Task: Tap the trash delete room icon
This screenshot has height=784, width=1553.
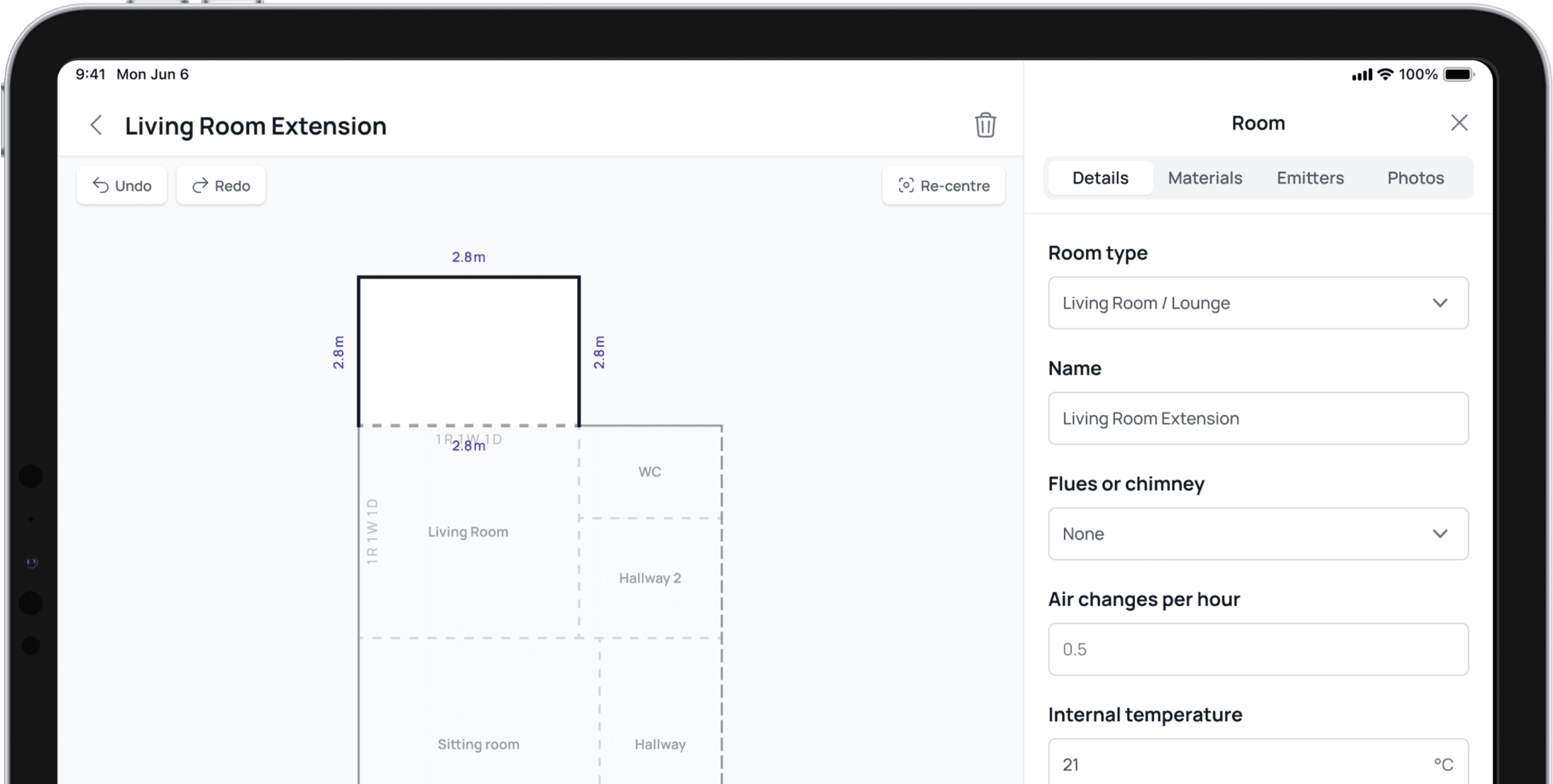Action: point(985,126)
